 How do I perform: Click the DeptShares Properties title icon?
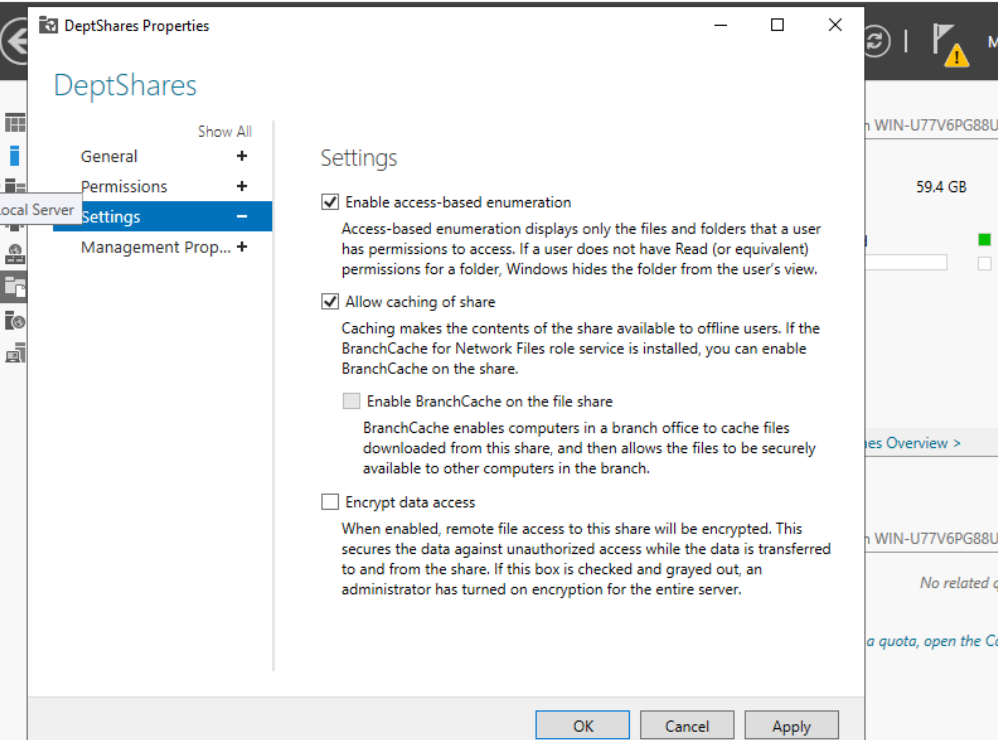48,25
